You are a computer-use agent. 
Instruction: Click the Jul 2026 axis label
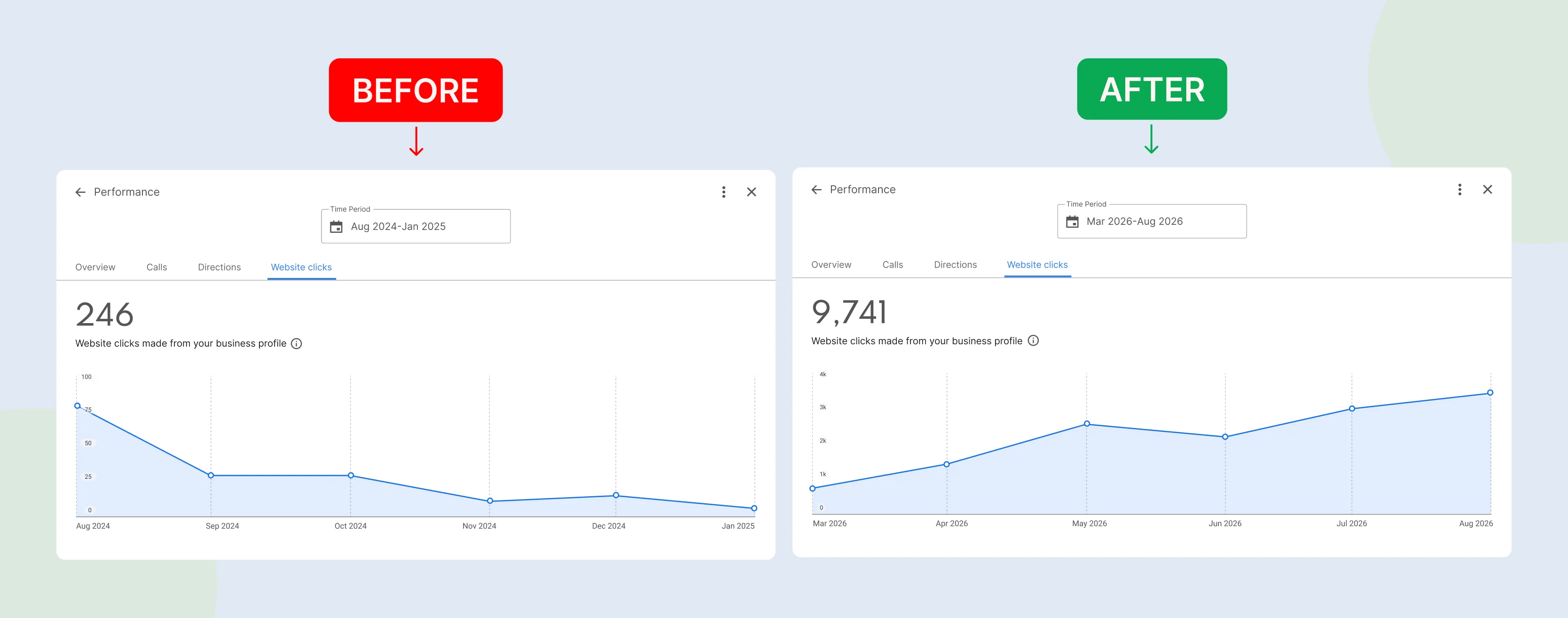1352,523
